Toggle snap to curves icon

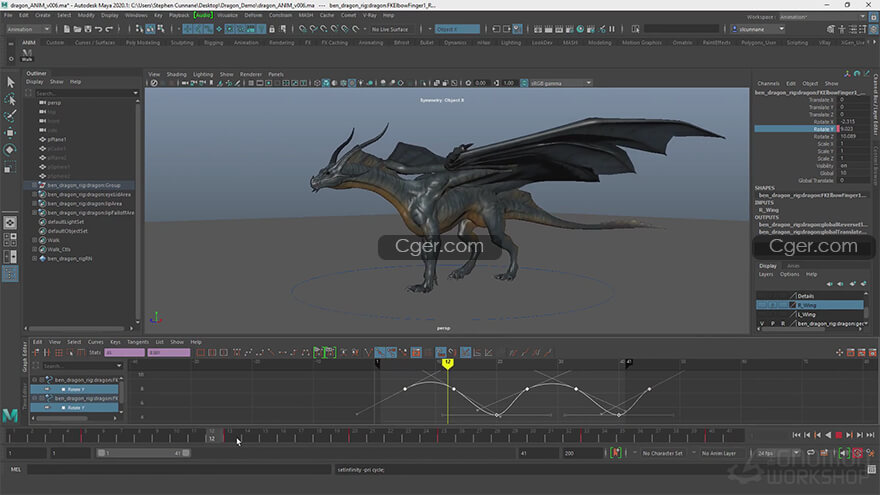(x=314, y=29)
